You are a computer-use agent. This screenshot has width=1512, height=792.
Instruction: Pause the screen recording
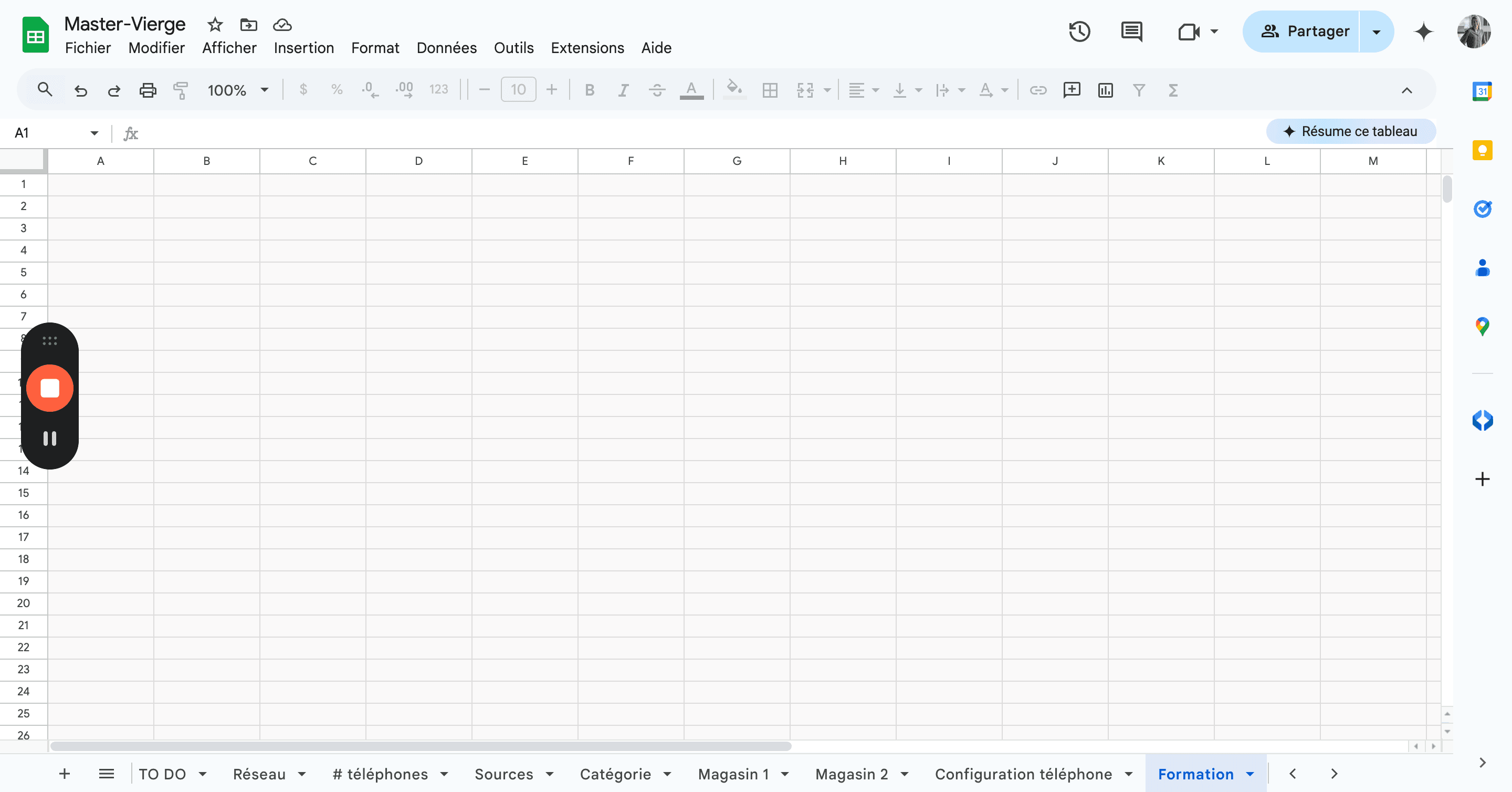(50, 439)
